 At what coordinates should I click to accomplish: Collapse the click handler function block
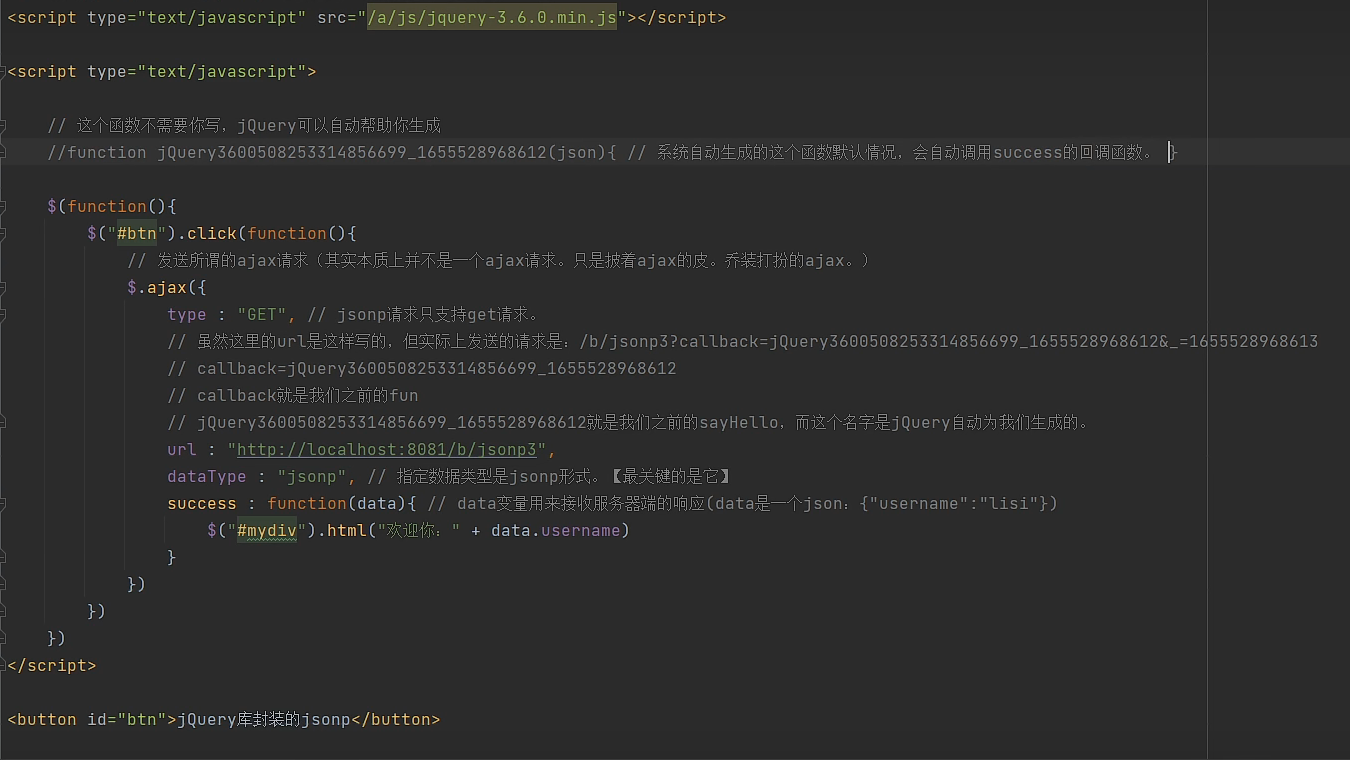pos(6,233)
